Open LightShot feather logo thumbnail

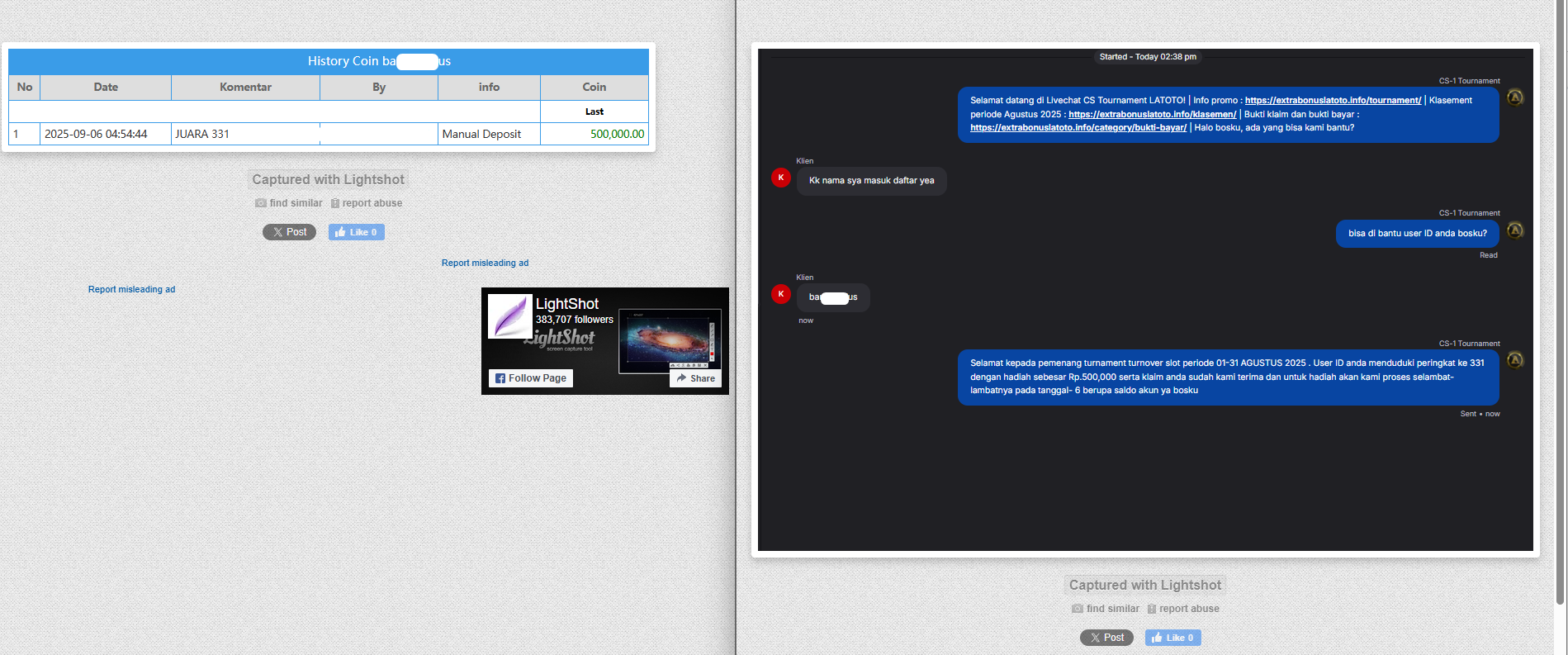pyautogui.click(x=509, y=316)
